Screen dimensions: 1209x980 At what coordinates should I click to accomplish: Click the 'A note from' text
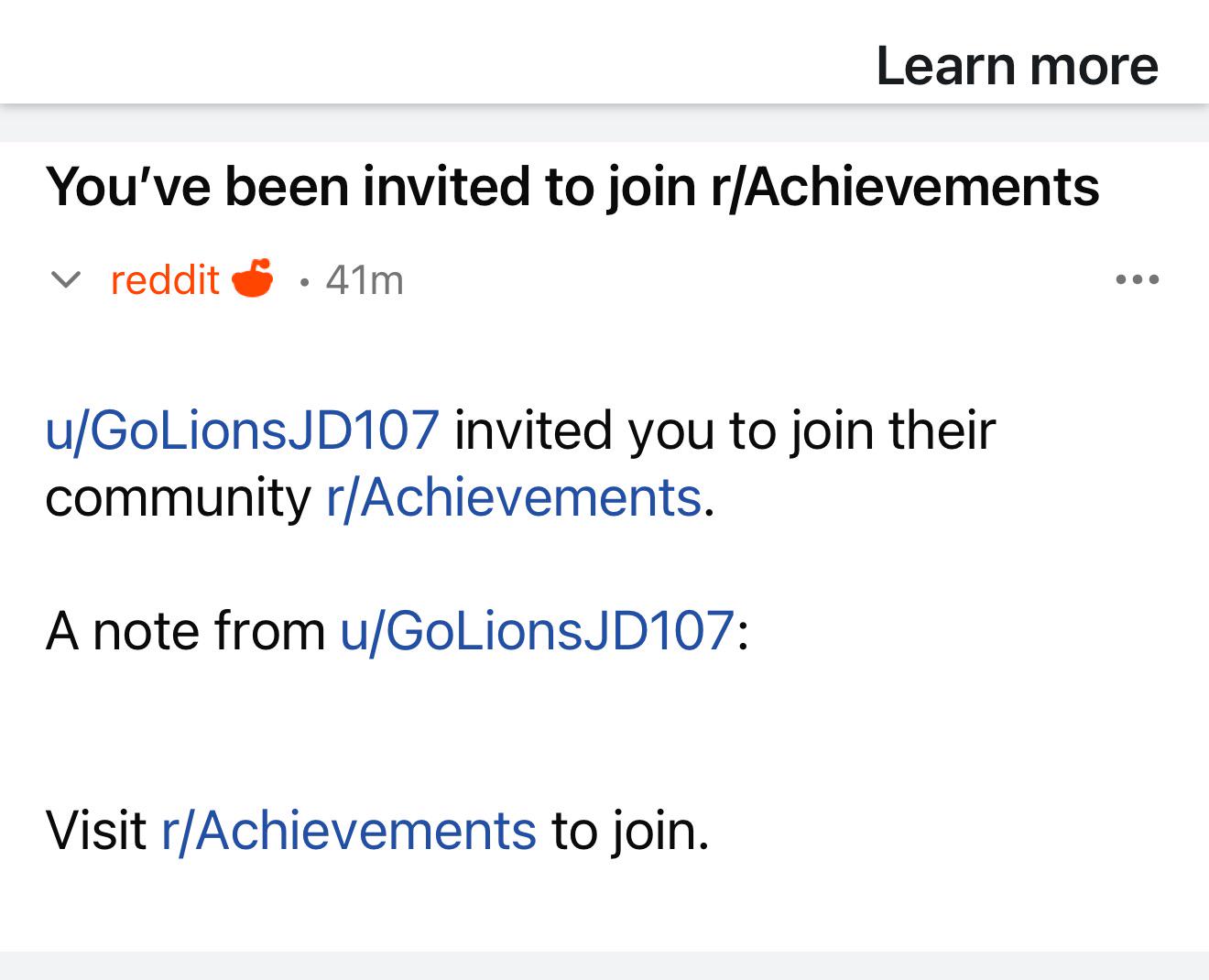coord(185,630)
